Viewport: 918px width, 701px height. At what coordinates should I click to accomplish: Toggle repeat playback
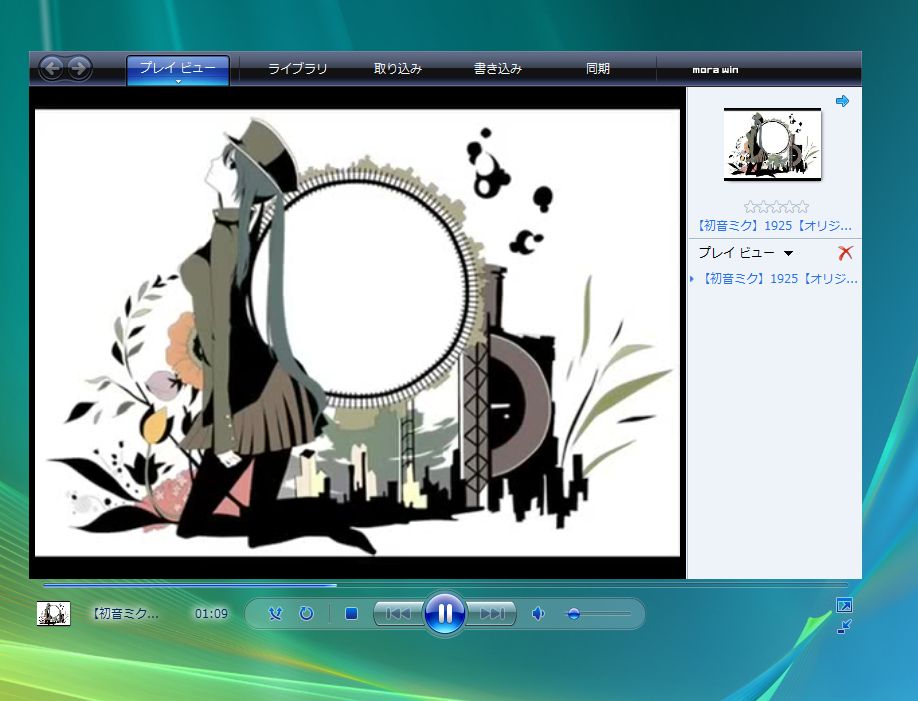point(306,613)
